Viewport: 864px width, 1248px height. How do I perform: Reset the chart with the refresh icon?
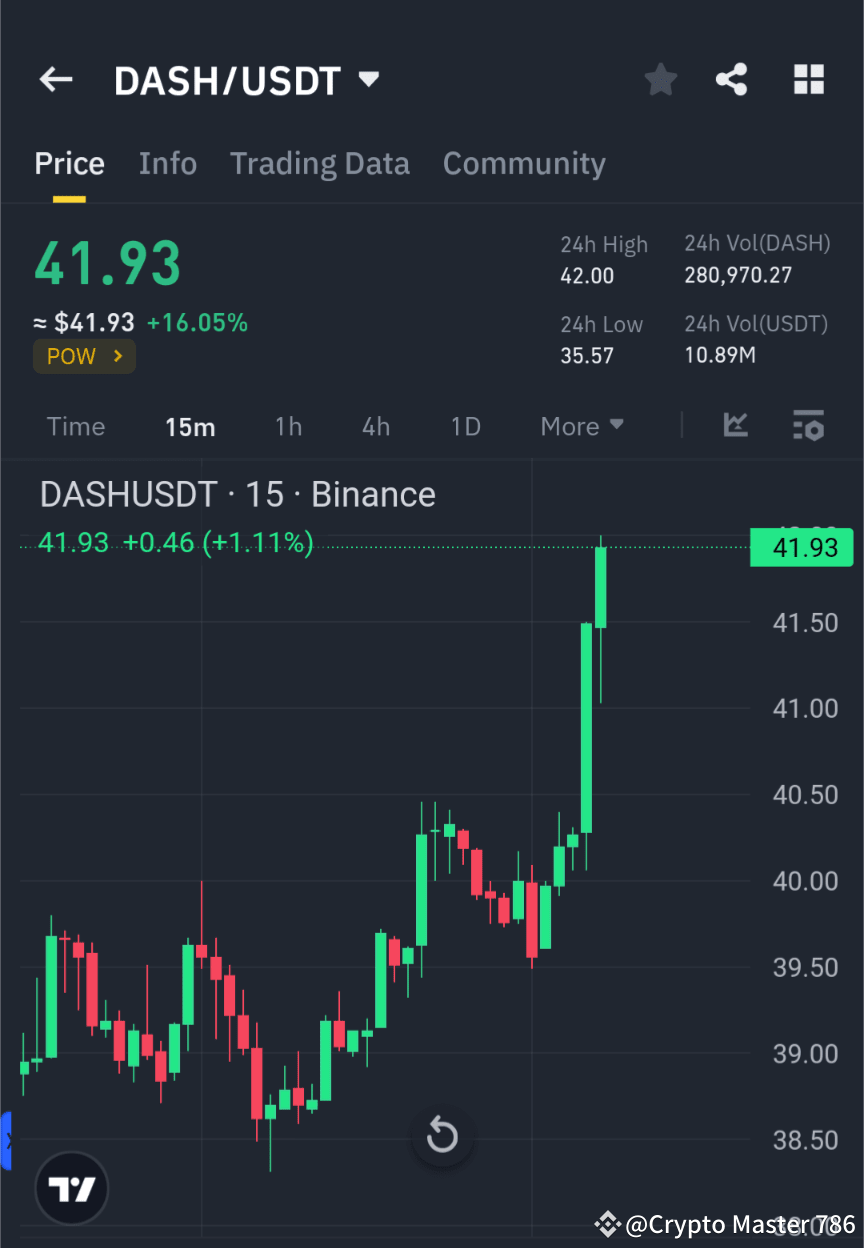tap(442, 1136)
